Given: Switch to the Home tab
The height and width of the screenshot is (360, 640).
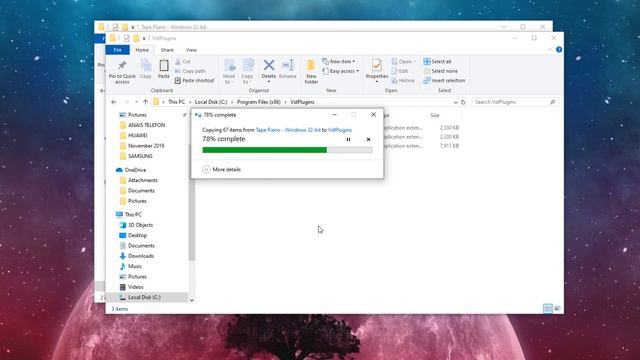Looking at the screenshot, I should [142, 50].
